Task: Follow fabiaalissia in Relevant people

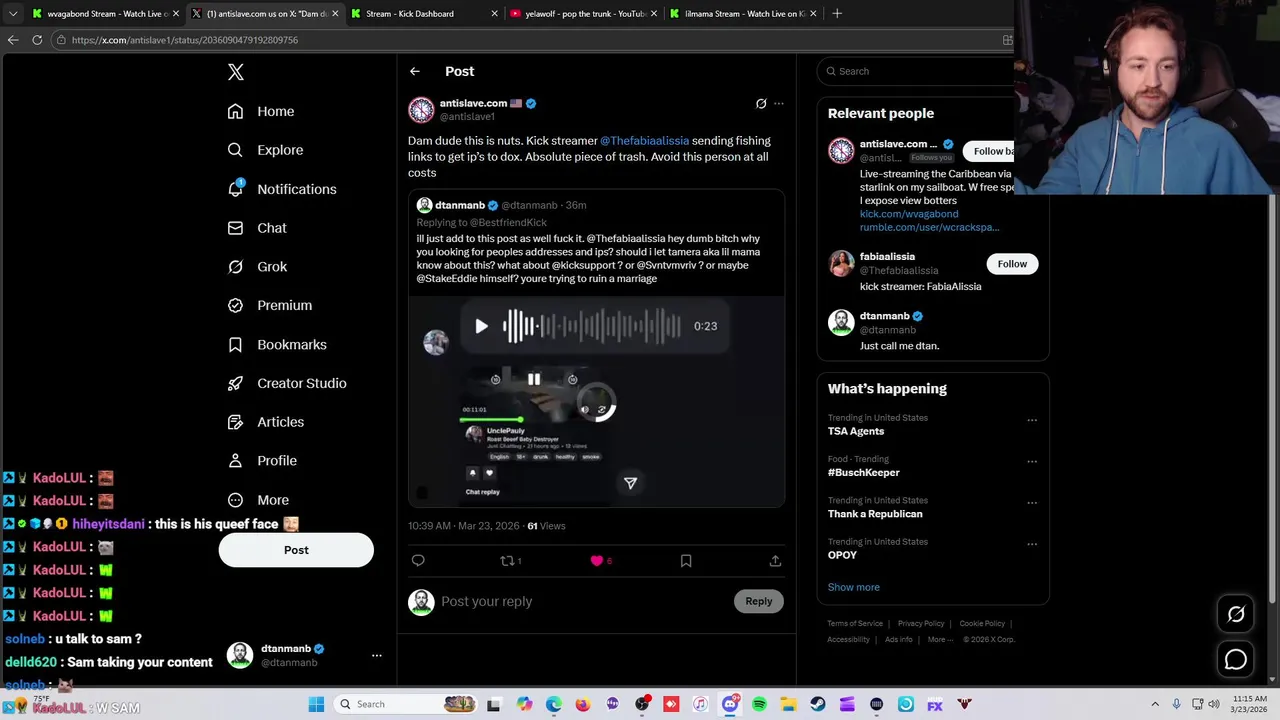Action: (1012, 264)
